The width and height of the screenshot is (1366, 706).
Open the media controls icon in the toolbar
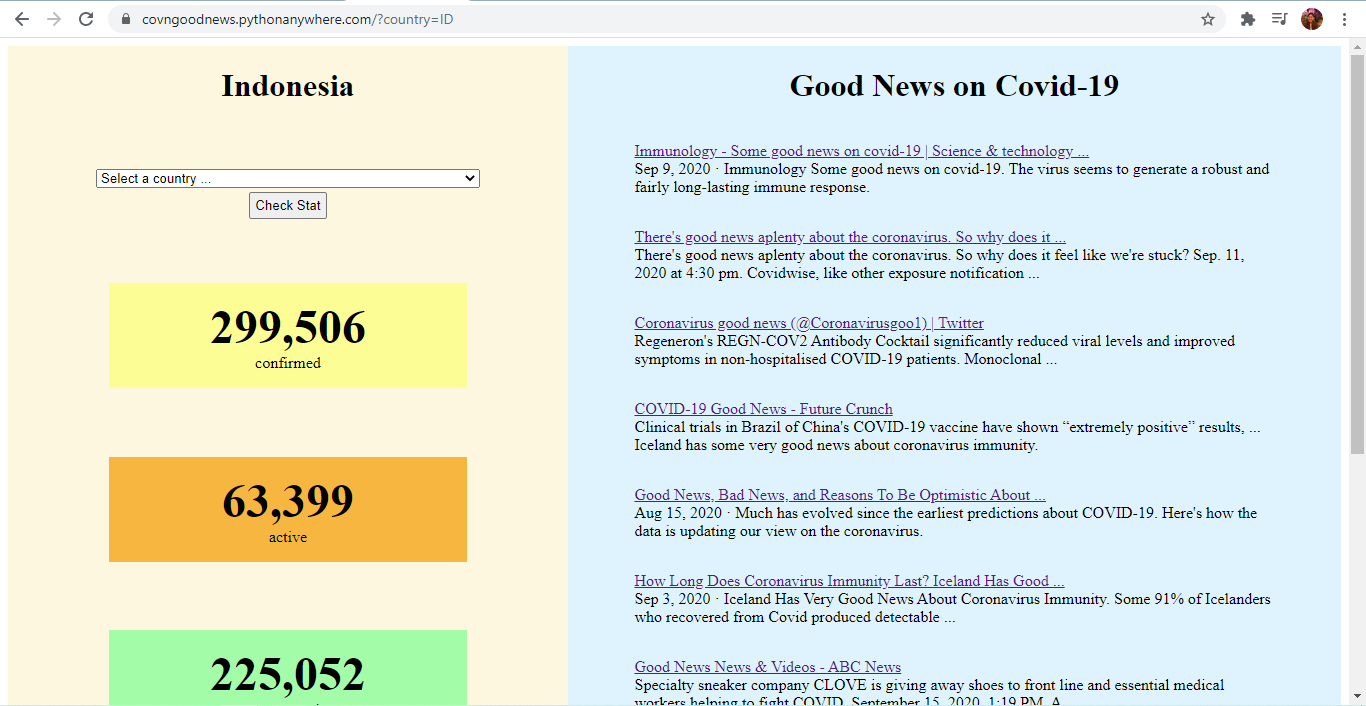(x=1279, y=18)
